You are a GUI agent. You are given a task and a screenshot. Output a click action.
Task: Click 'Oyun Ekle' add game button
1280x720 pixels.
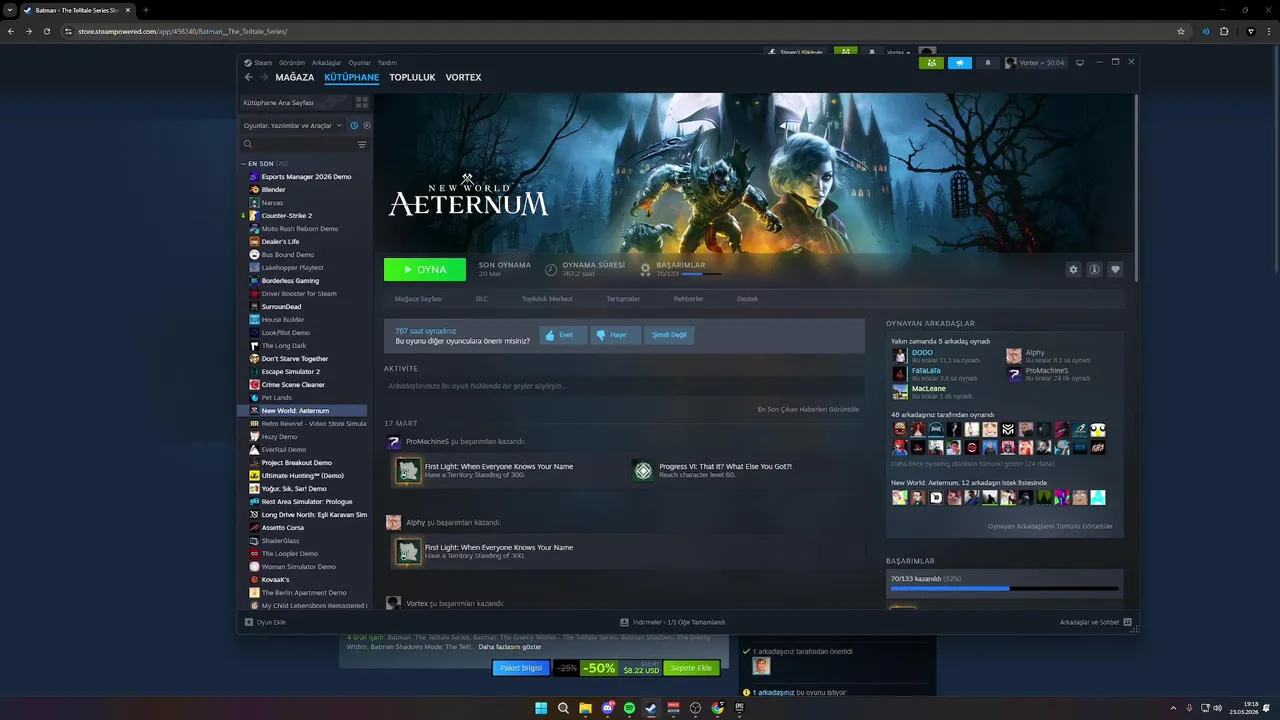(x=266, y=622)
